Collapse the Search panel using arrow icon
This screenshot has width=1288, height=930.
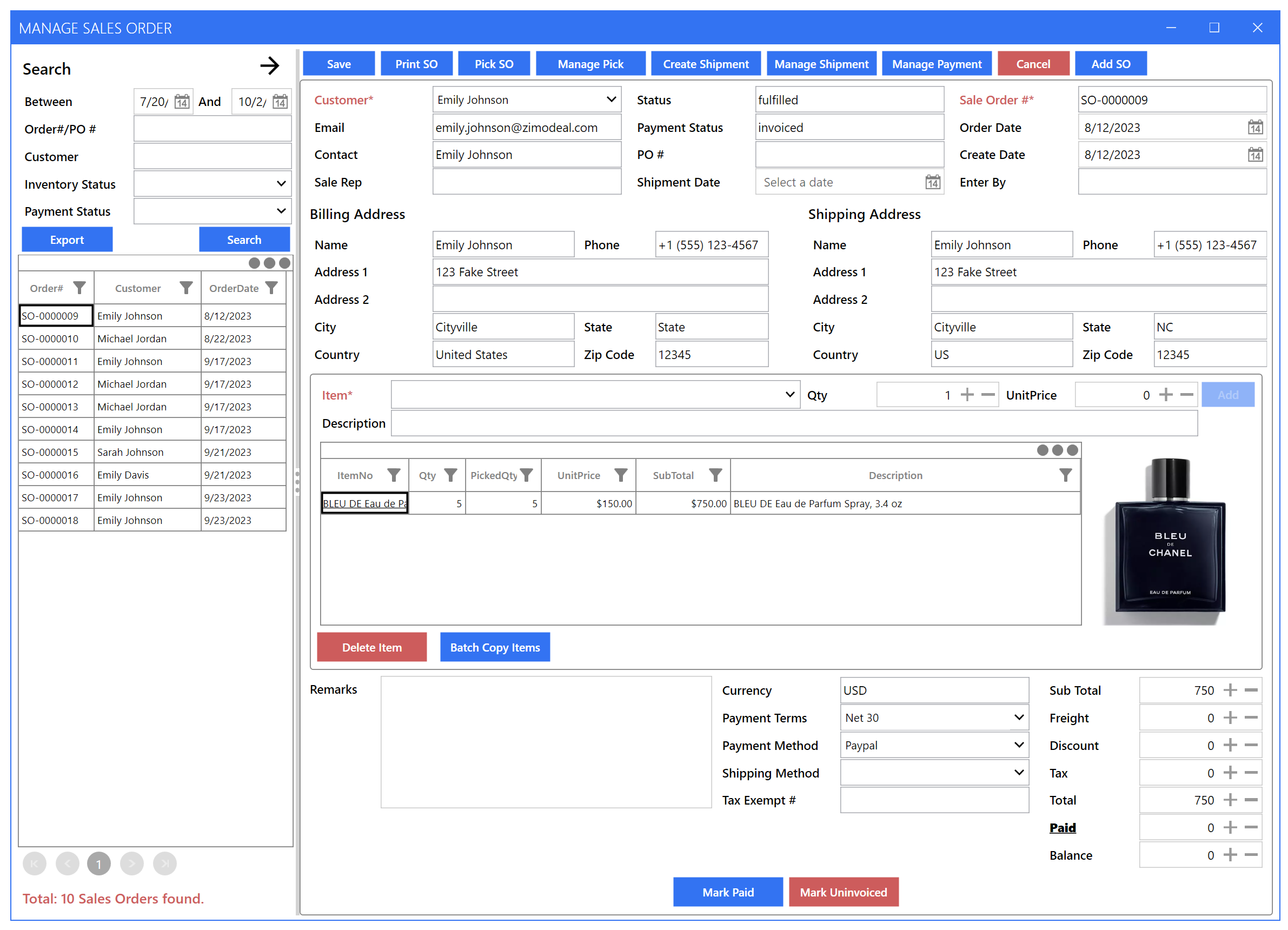click(271, 66)
